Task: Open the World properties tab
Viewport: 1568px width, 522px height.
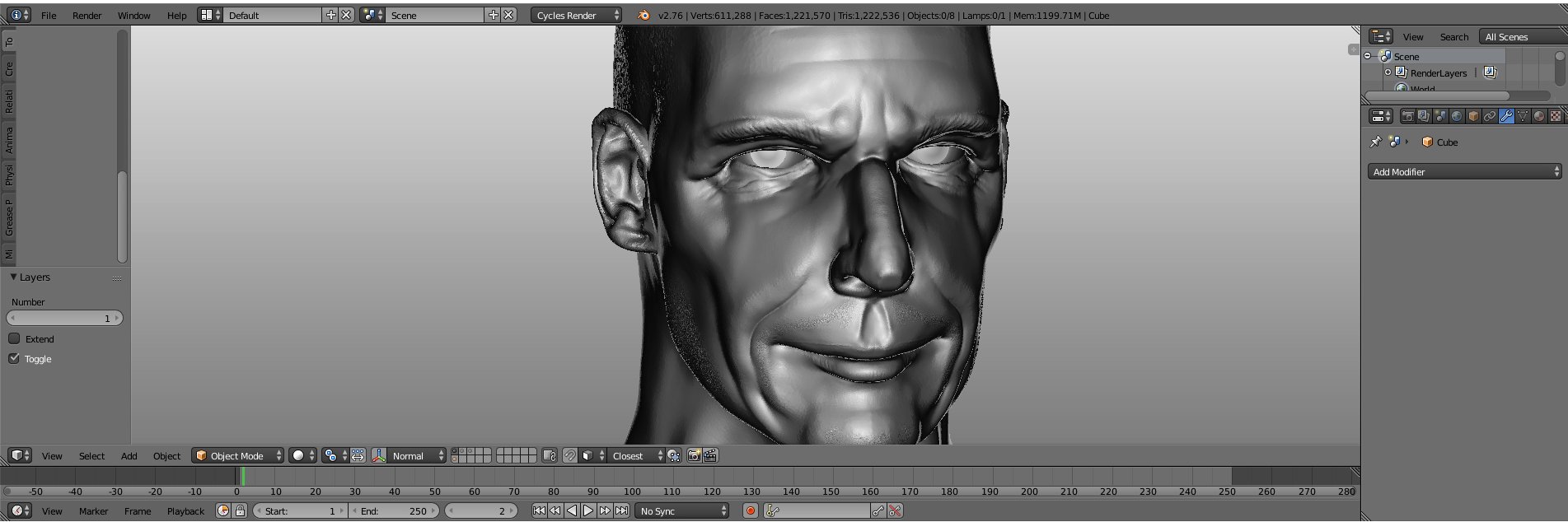Action: [1457, 116]
